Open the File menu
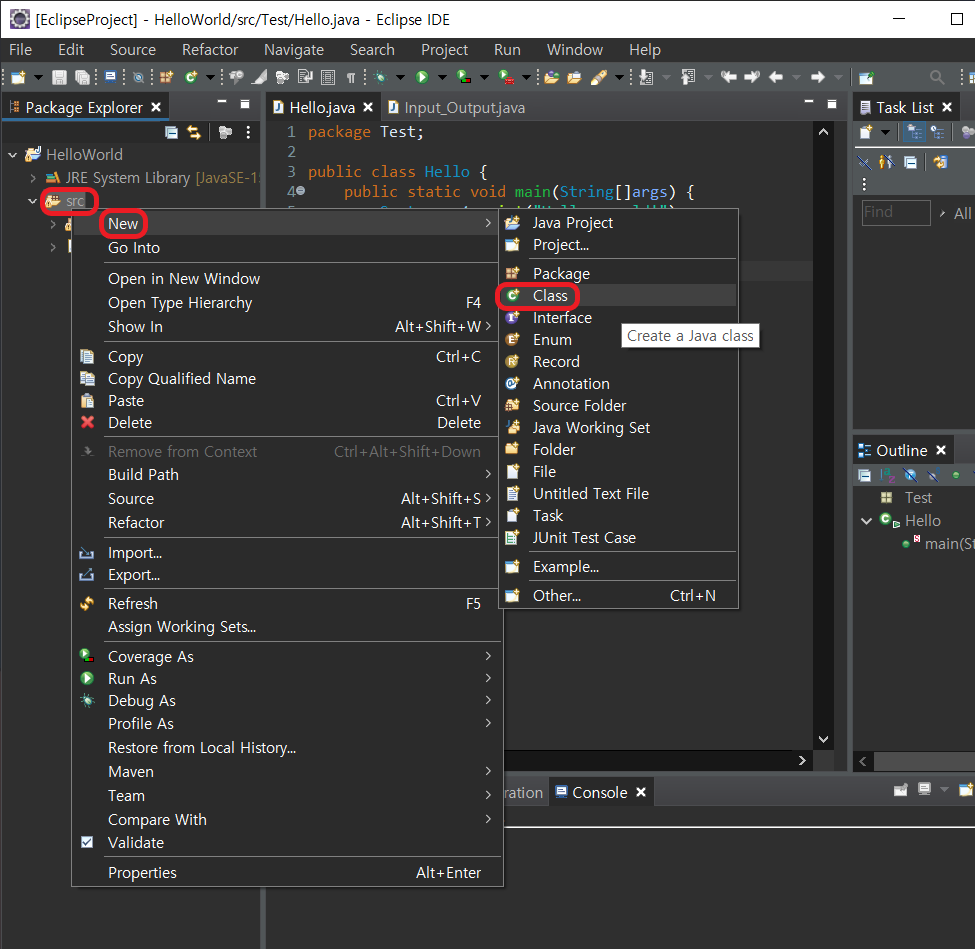Screen dimensions: 975x949 (21, 50)
